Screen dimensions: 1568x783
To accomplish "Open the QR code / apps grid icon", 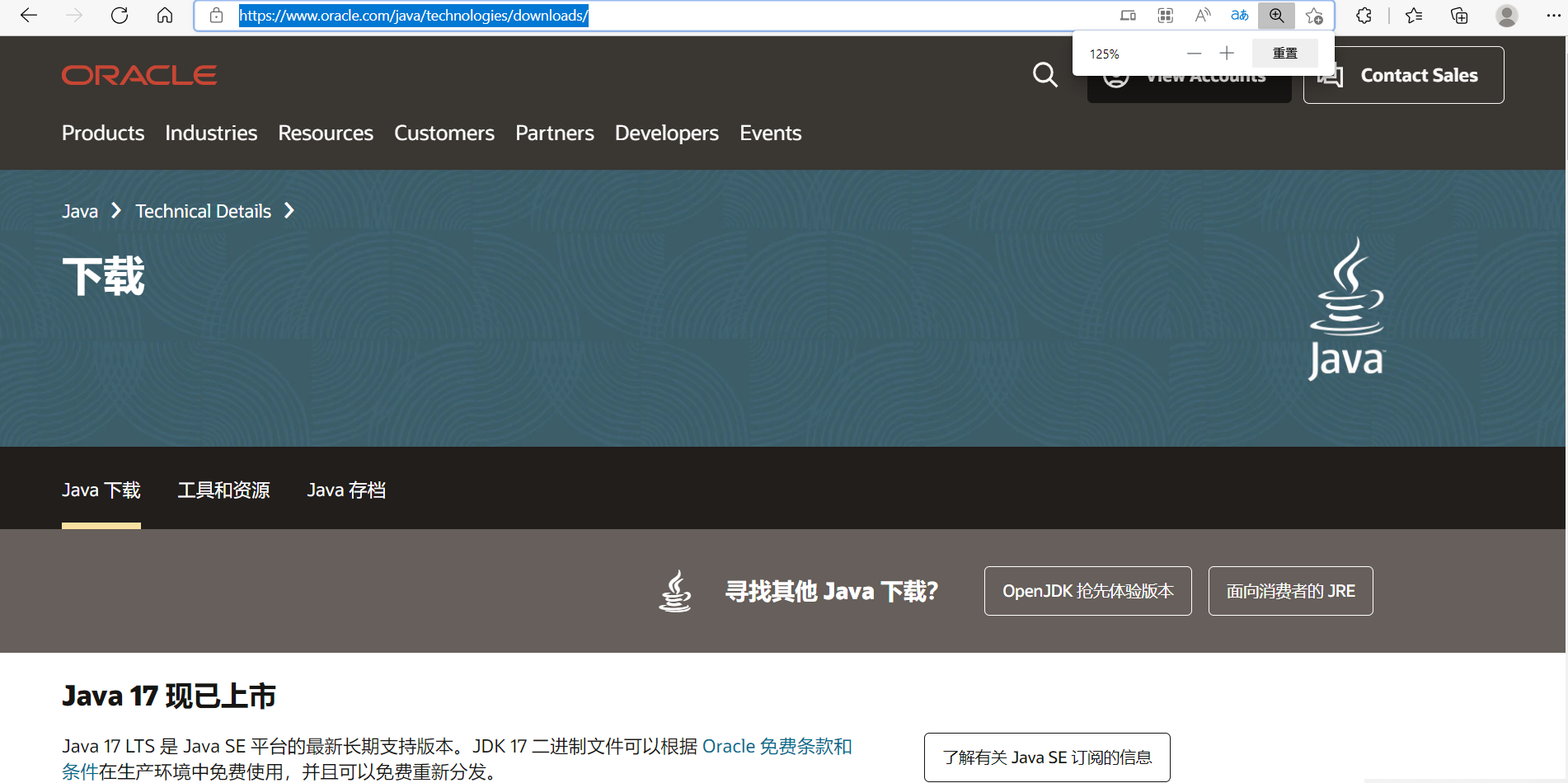I will pos(1166,16).
